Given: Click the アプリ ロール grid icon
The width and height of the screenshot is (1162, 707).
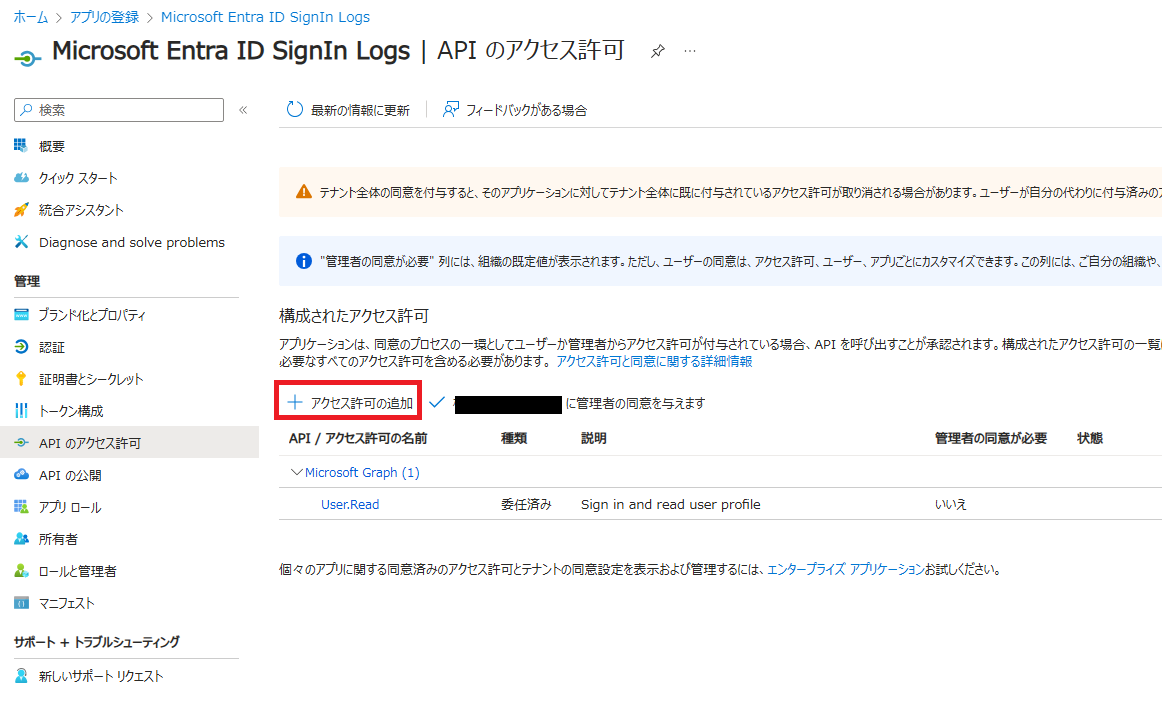Looking at the screenshot, I should coord(21,507).
